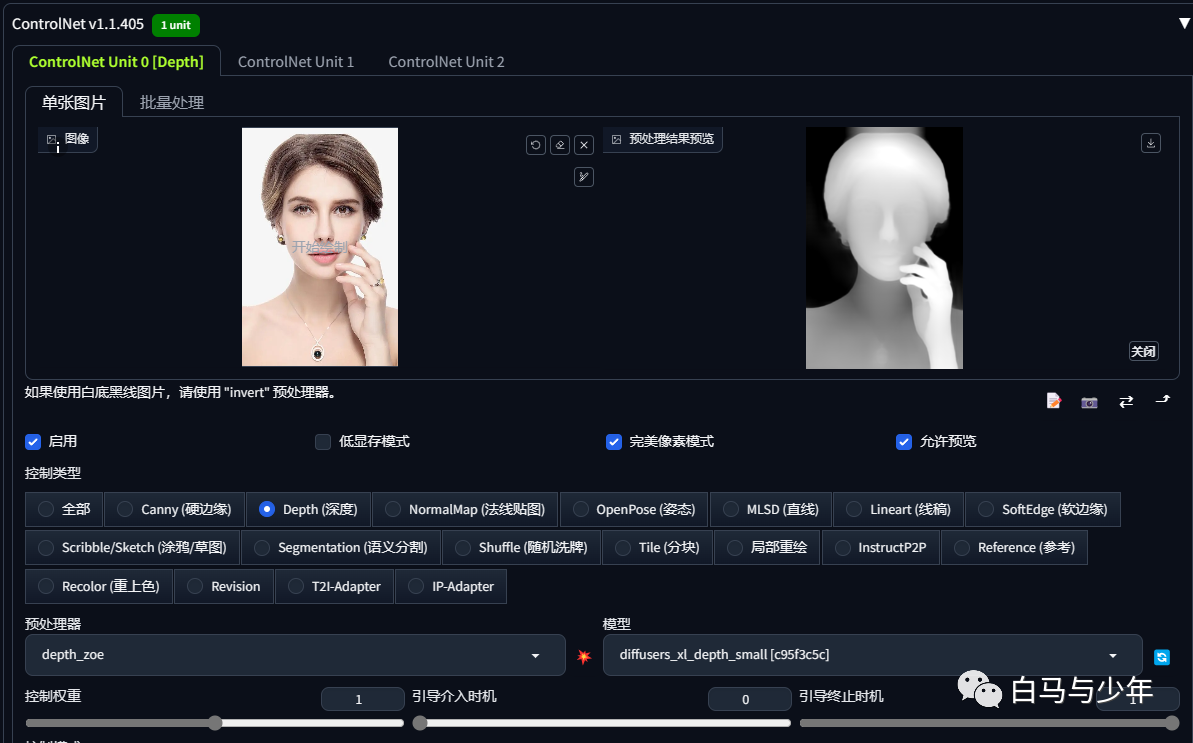The height and width of the screenshot is (743, 1193).
Task: Switch to the ControlNet Unit 1 tab
Action: 296,62
